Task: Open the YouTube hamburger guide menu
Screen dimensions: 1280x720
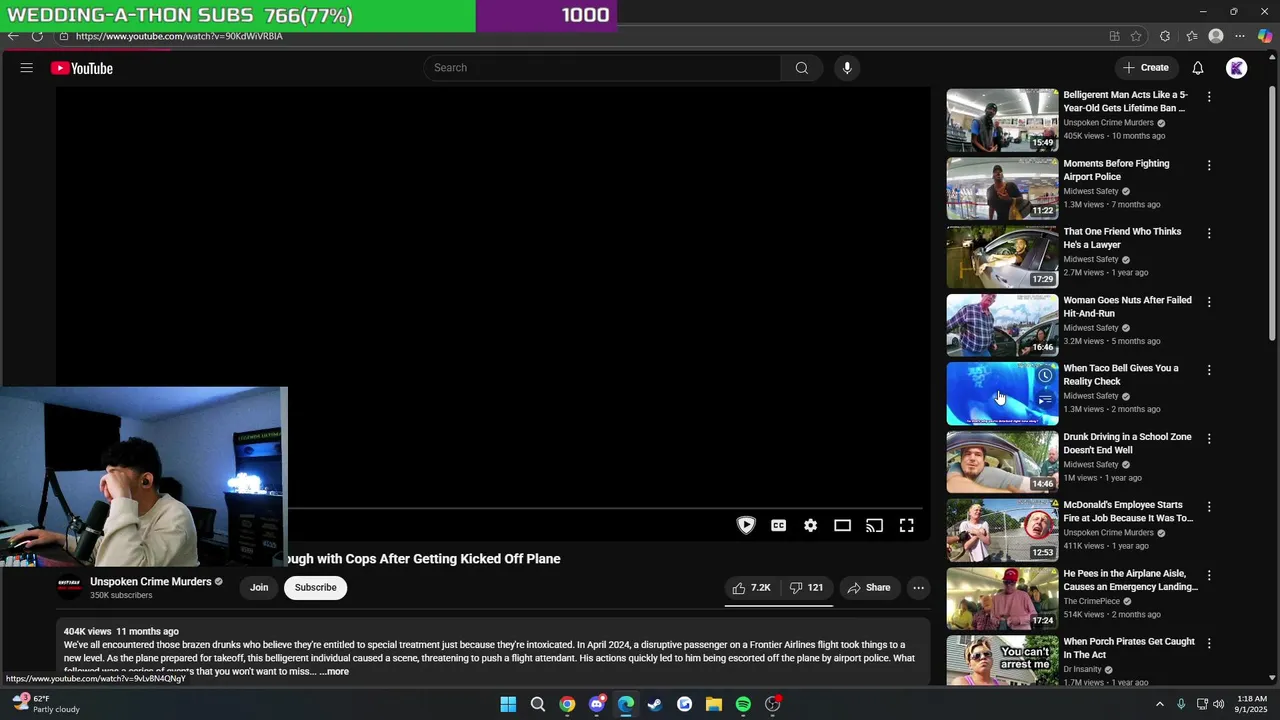Action: [27, 68]
